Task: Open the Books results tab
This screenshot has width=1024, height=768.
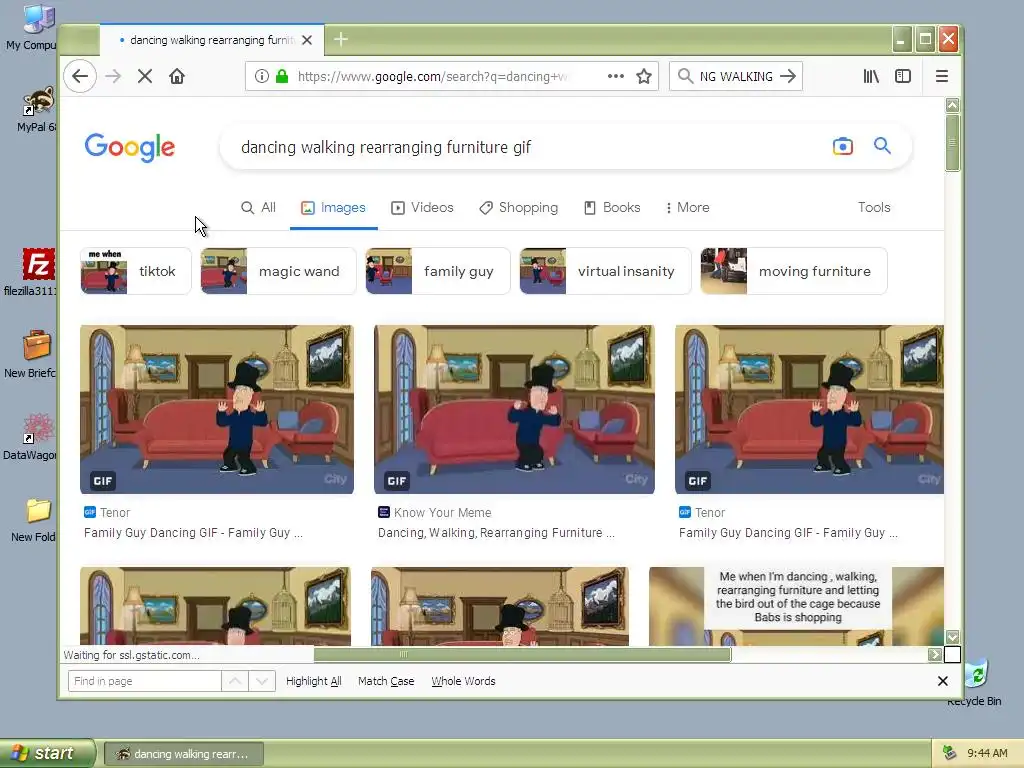Action: point(612,208)
